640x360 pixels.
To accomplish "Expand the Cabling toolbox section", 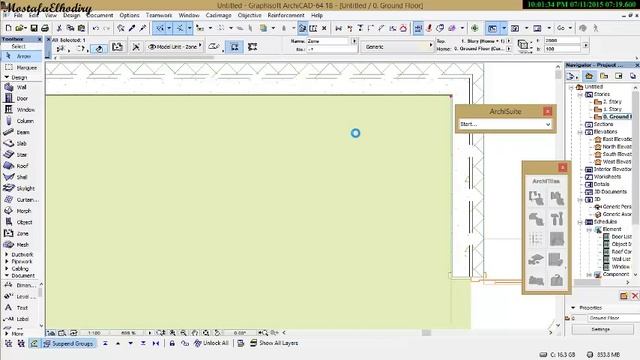I will click(7, 269).
